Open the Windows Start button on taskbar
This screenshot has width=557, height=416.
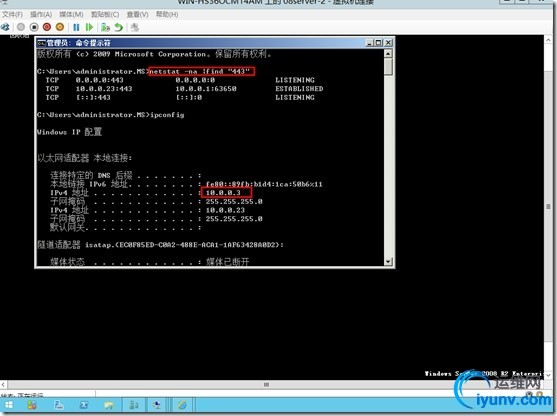click(x=9, y=405)
